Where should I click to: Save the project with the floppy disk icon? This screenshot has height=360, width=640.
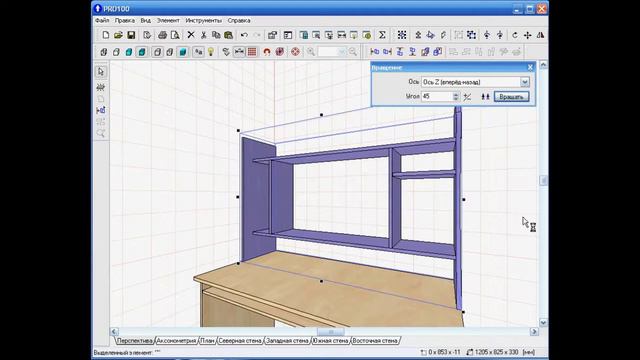(131, 35)
